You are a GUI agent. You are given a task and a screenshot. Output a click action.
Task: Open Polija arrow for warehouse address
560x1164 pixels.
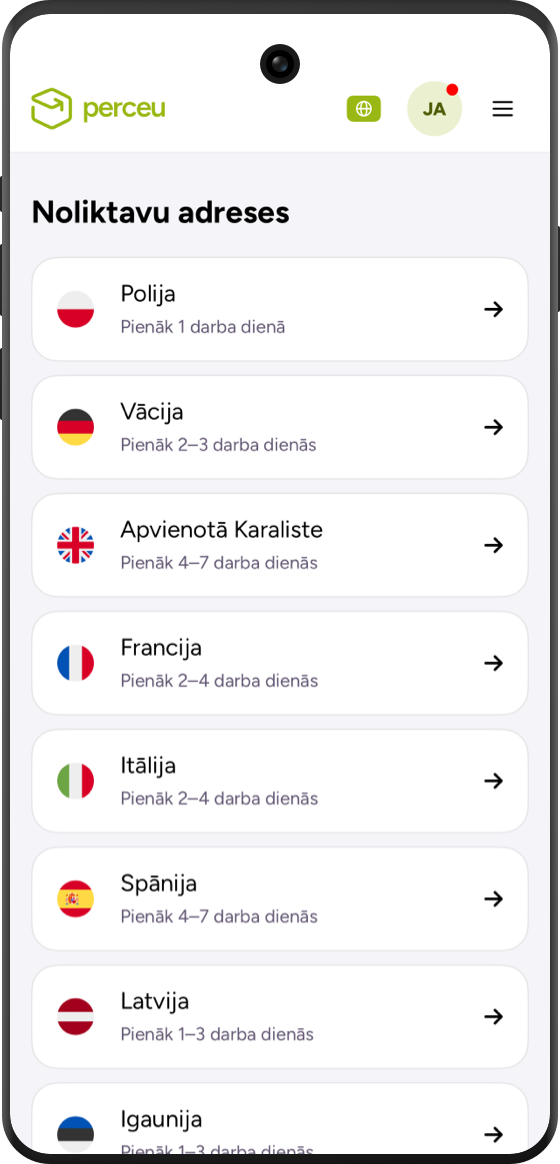pyautogui.click(x=494, y=310)
